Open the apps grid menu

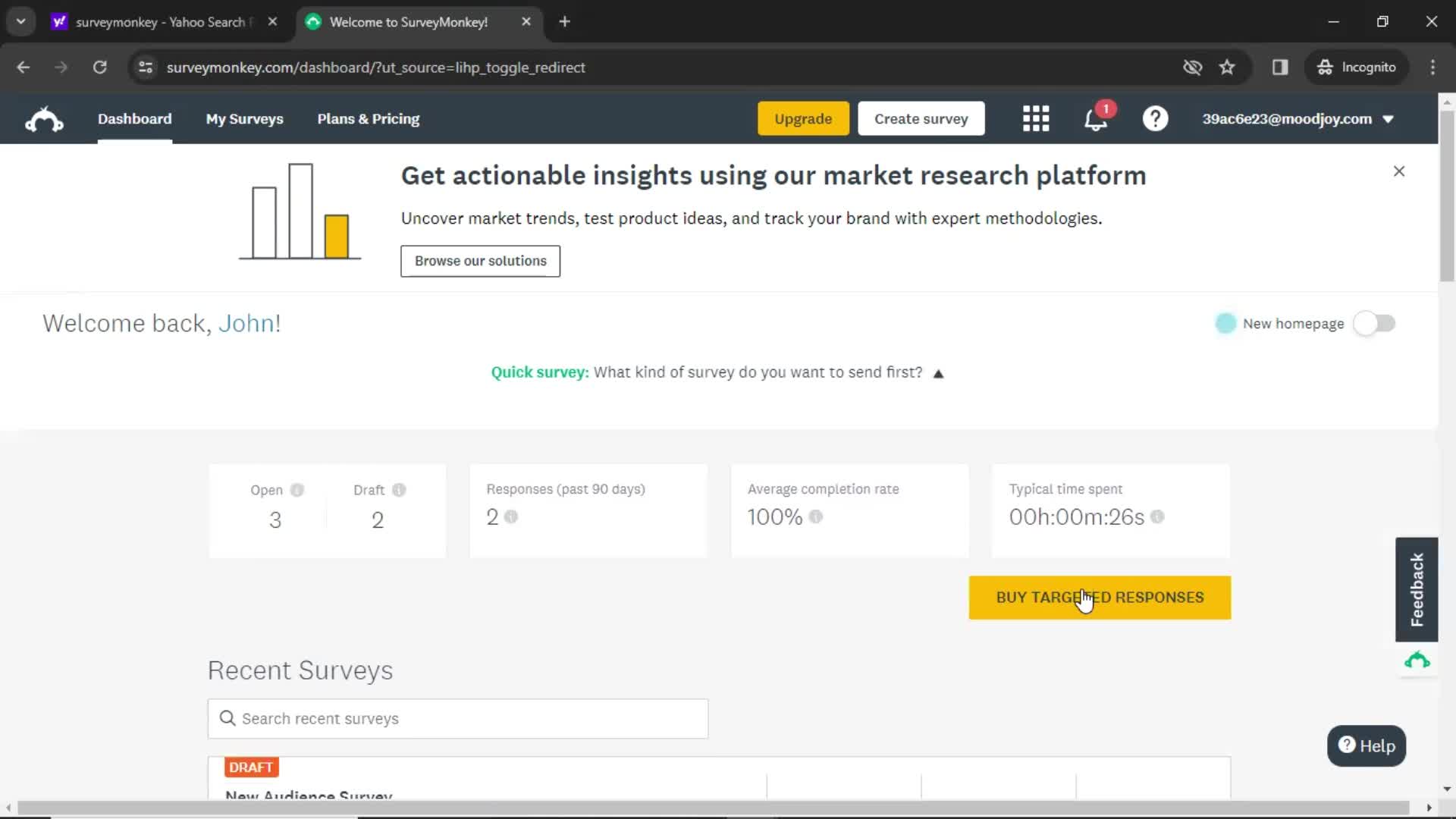pyautogui.click(x=1036, y=118)
